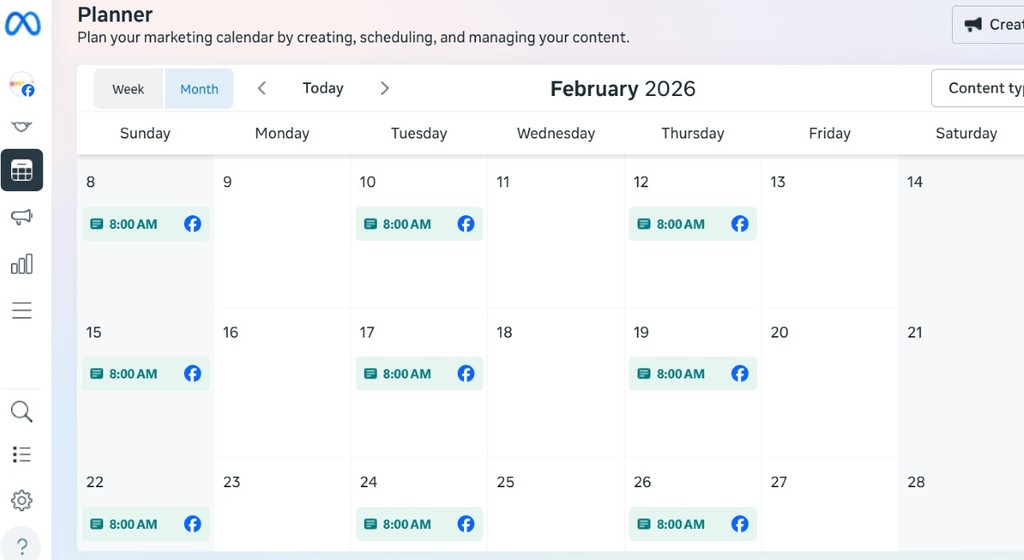Open Ads megaphone icon in sidebar
The image size is (1024, 560).
[x=22, y=217]
